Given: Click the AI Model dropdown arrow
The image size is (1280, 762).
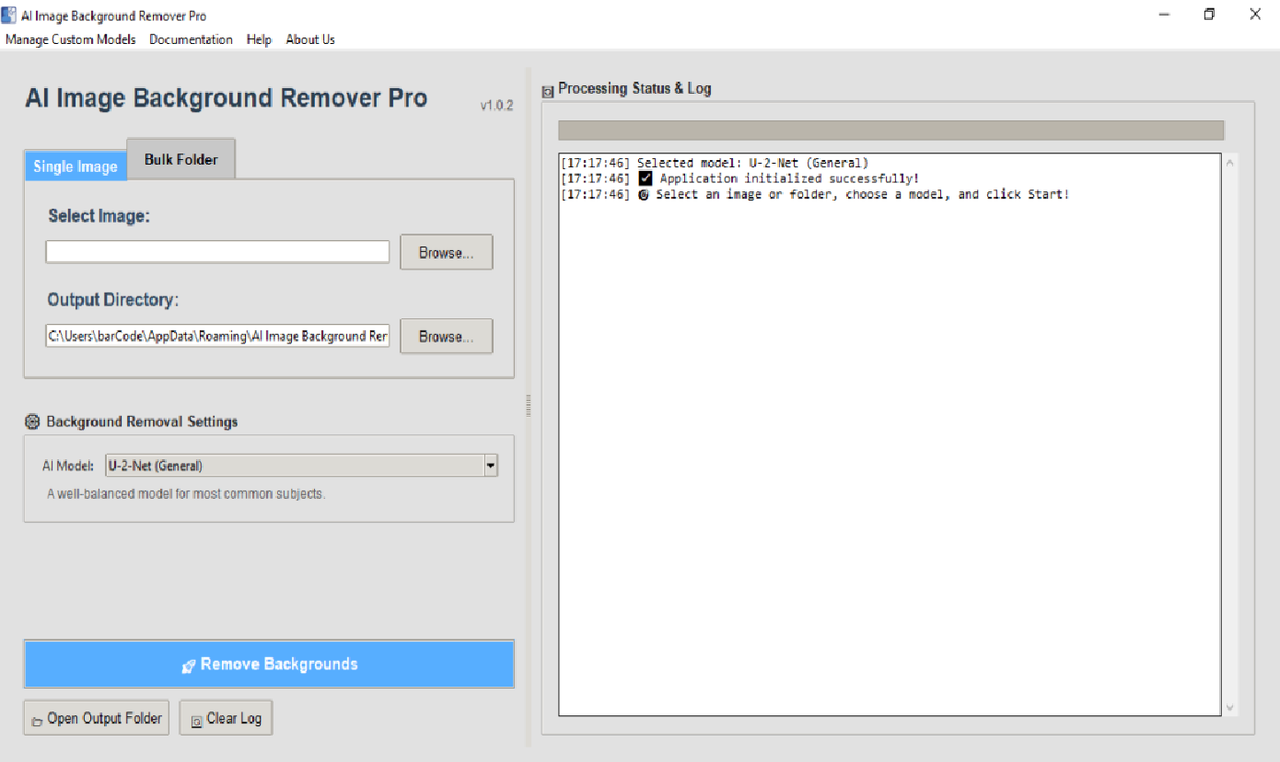Looking at the screenshot, I should click(x=490, y=465).
